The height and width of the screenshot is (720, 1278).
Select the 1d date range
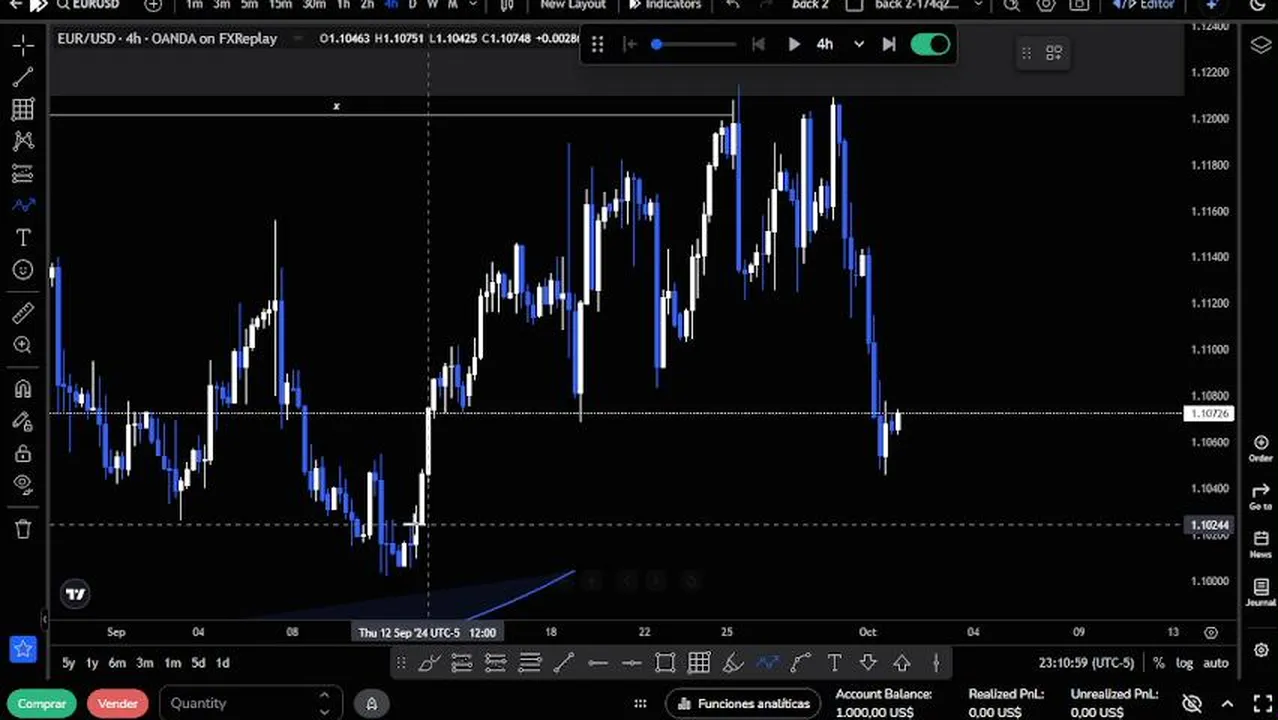pyautogui.click(x=222, y=662)
